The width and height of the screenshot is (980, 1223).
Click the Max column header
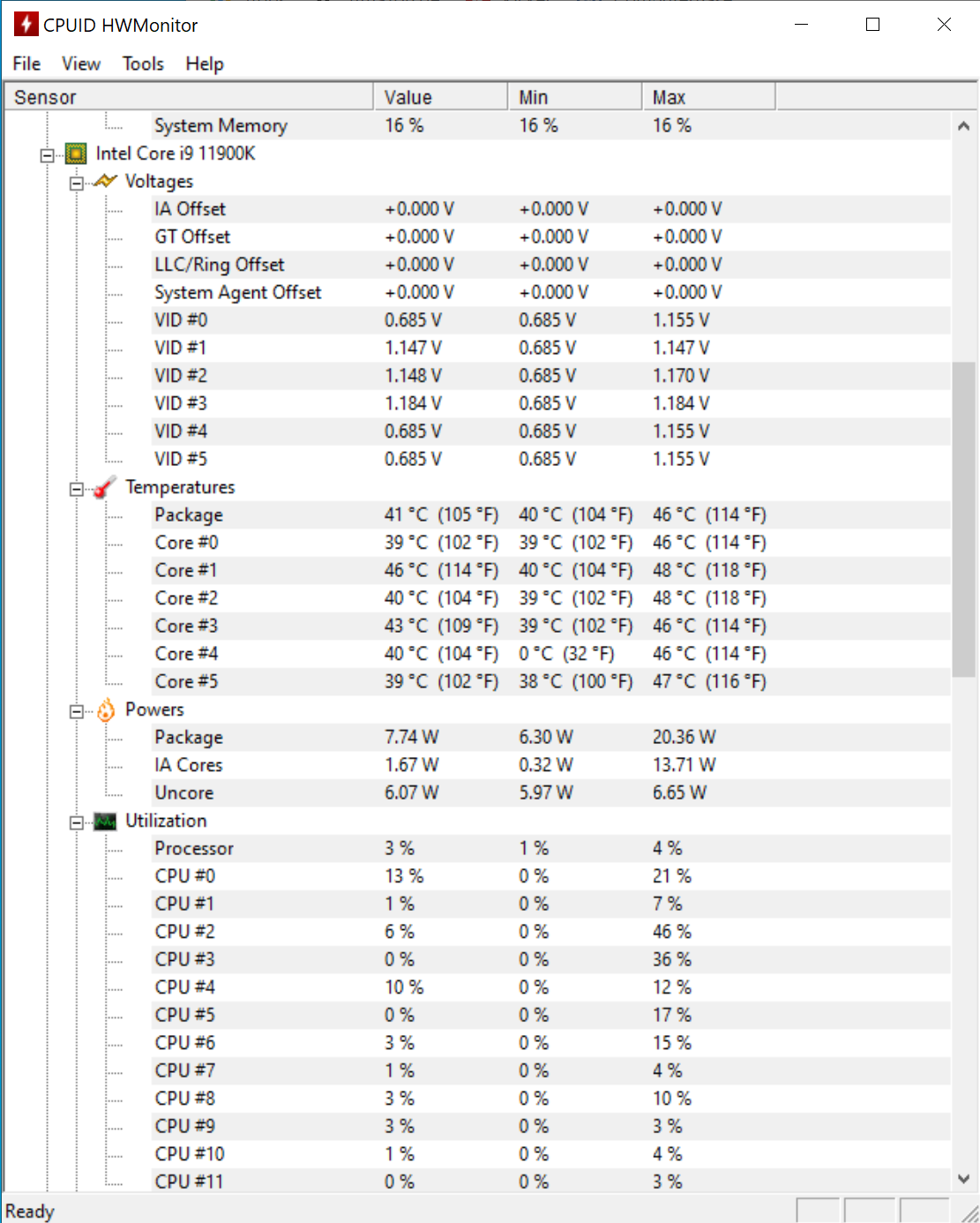coord(709,97)
